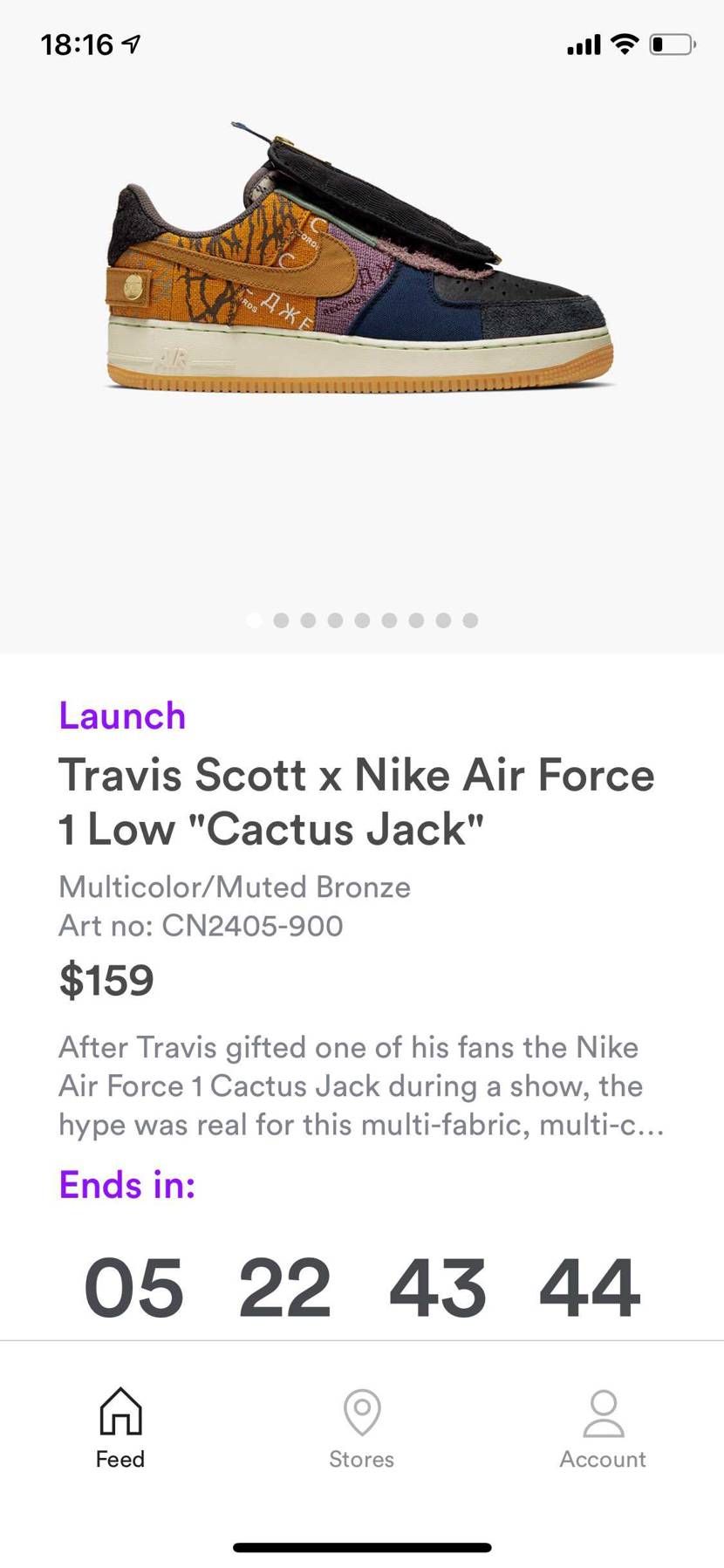
Task: Tap the location arrow beside the clock
Action: tap(131, 44)
